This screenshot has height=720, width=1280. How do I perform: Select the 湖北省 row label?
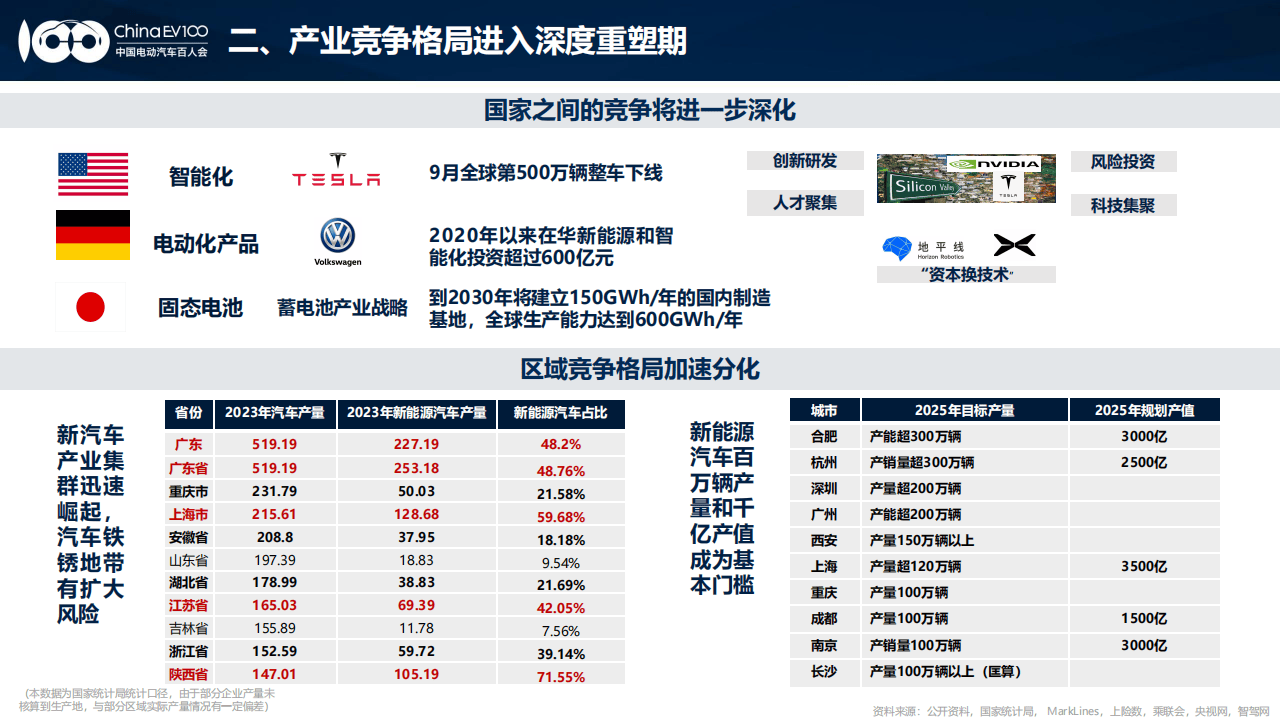[x=188, y=583]
